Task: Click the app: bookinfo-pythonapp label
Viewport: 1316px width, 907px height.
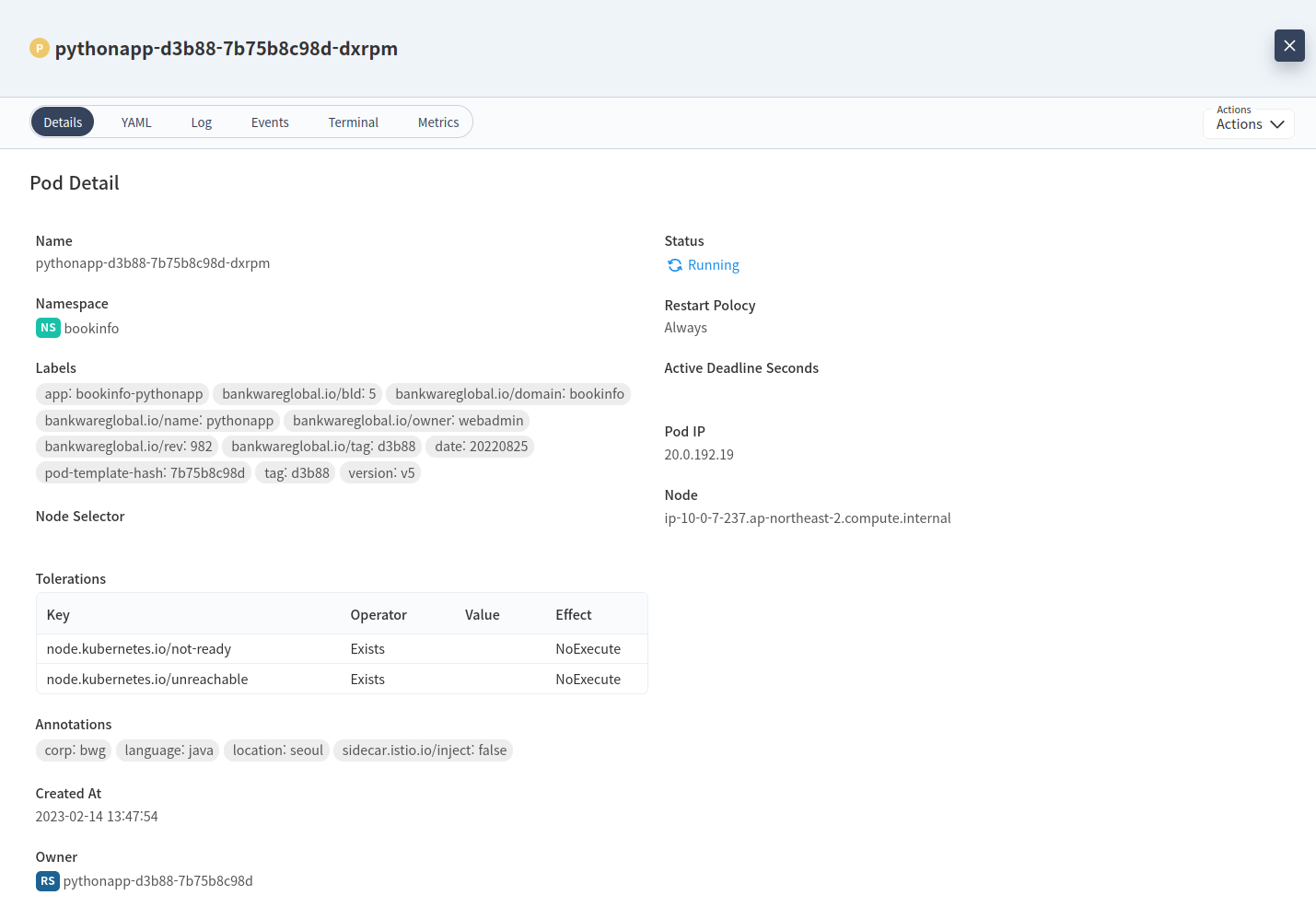Action: click(x=123, y=394)
